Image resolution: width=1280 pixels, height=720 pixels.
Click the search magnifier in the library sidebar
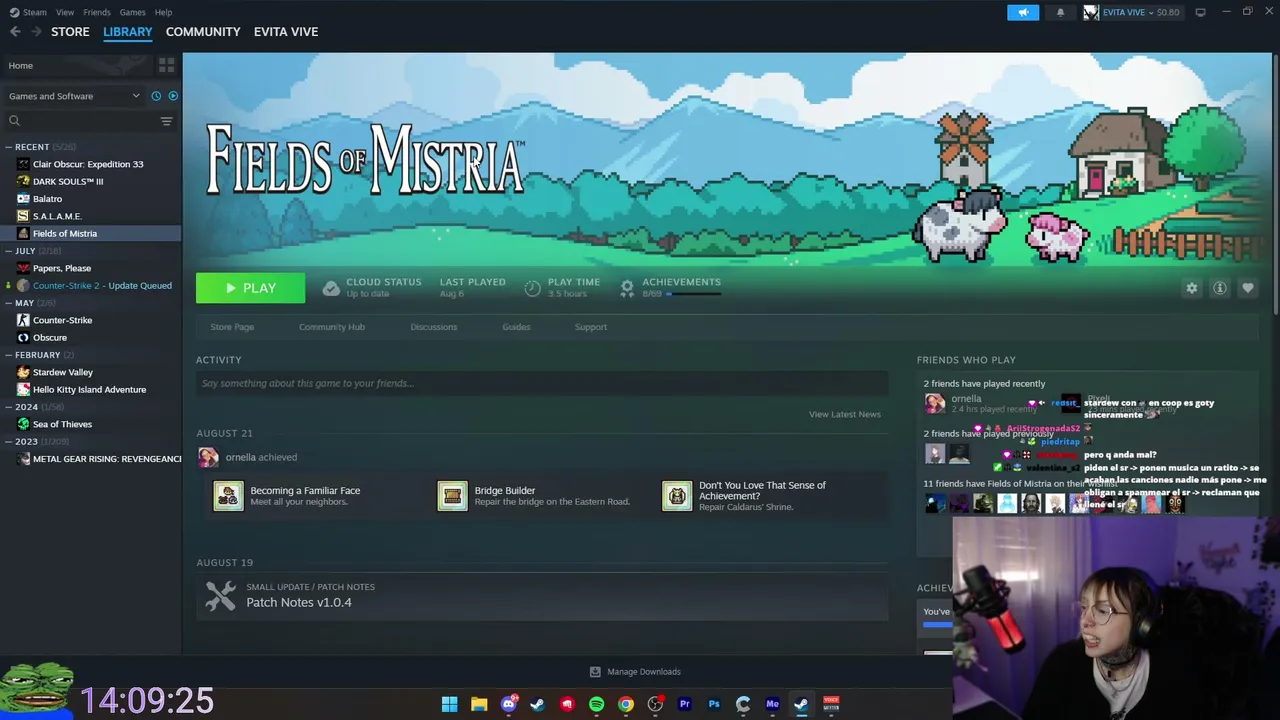pos(14,121)
